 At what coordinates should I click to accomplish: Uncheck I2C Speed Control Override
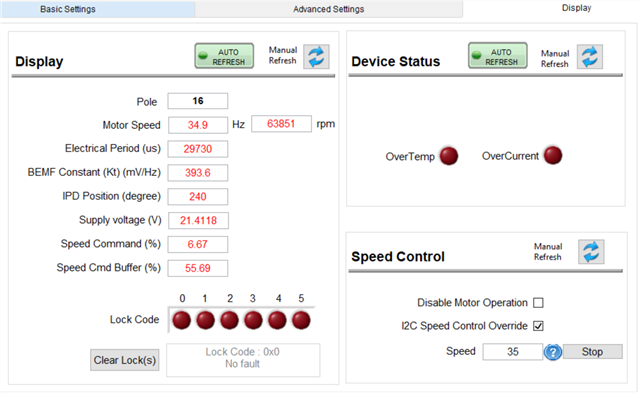tap(538, 326)
